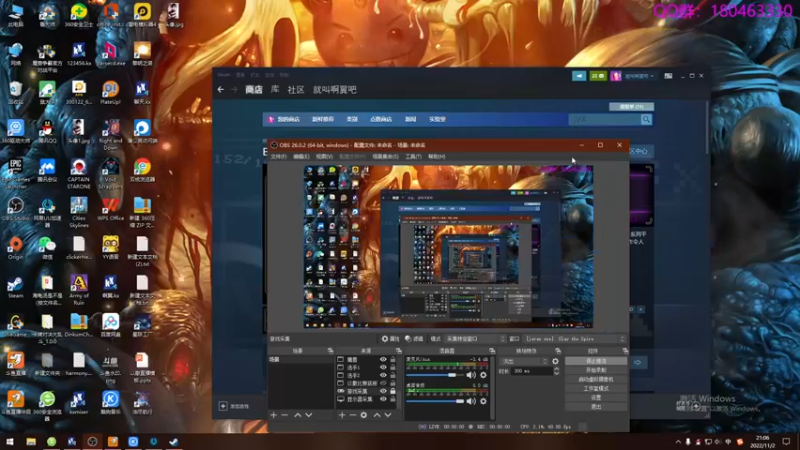Viewport: 800px width, 450px height.
Task: Open 腾讯QQ desktop shortcut
Action: coord(47,132)
